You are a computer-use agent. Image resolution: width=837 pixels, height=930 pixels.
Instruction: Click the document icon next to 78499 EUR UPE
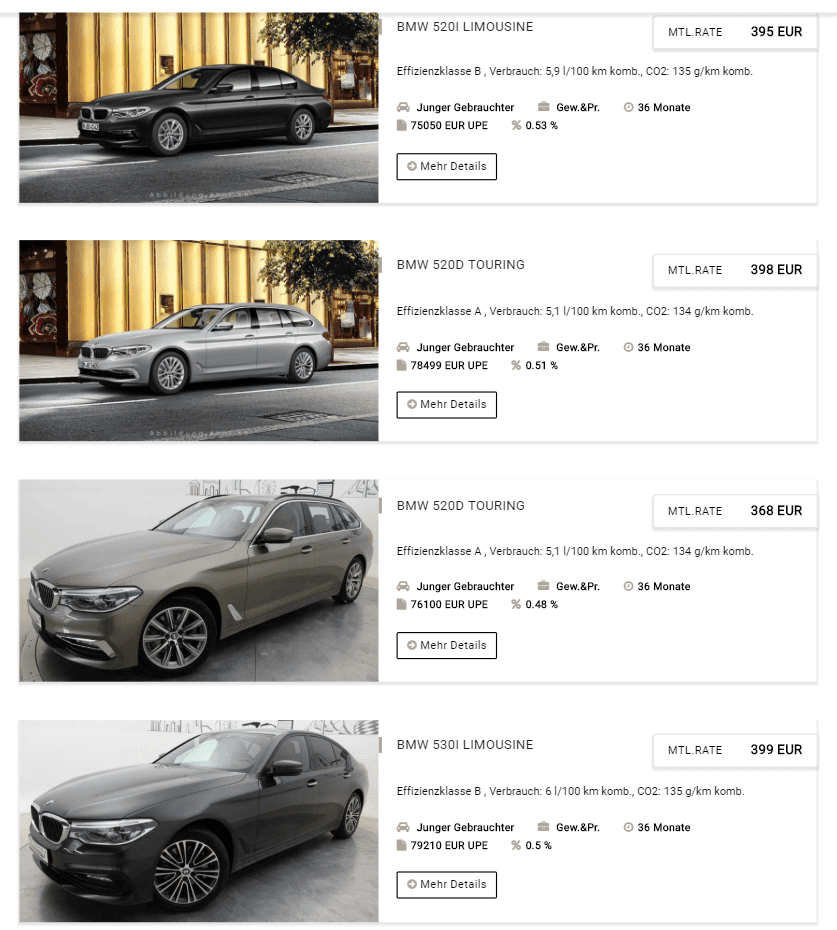pos(402,365)
